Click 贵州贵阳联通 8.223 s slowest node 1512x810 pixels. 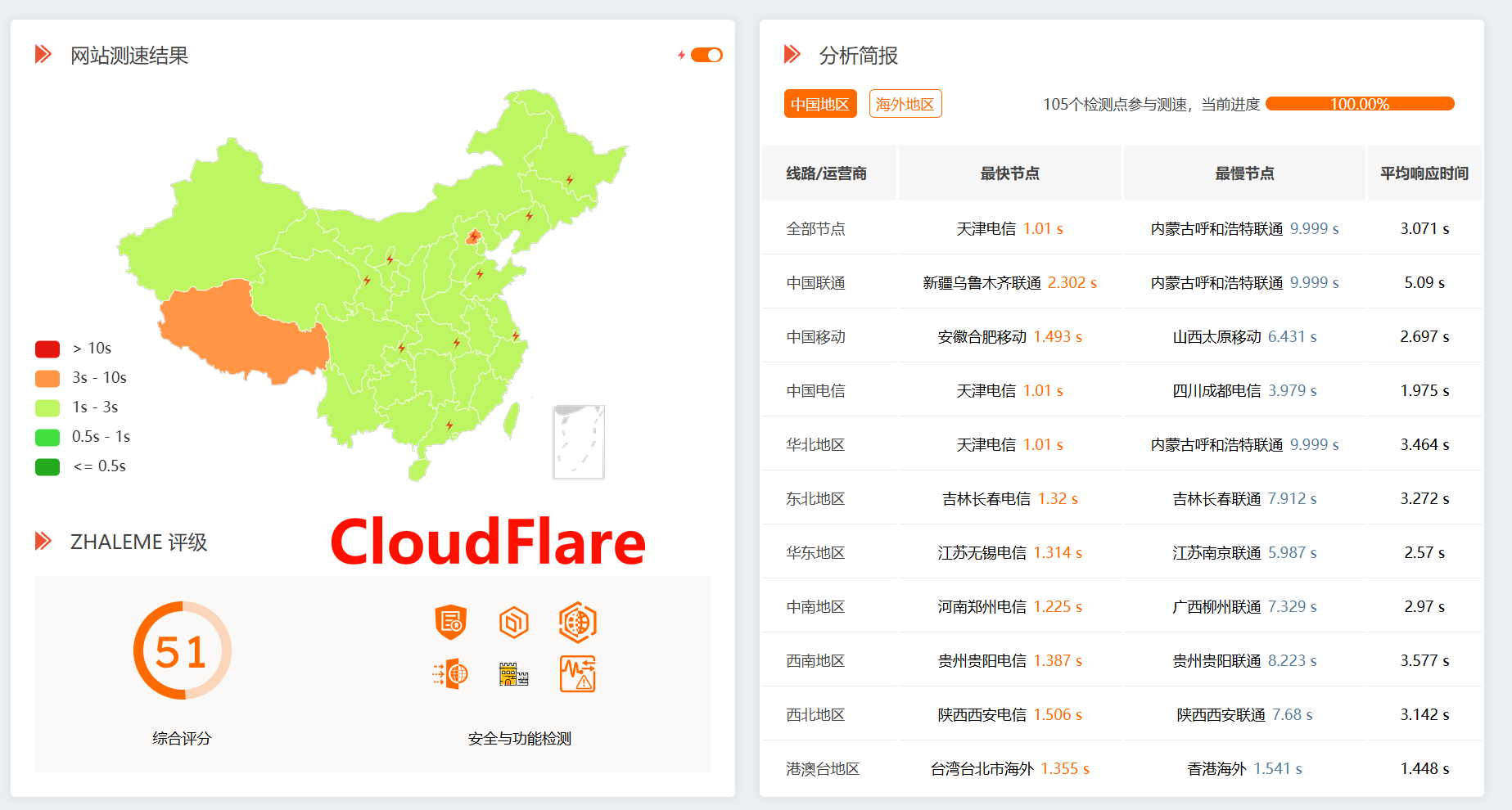coord(1244,661)
